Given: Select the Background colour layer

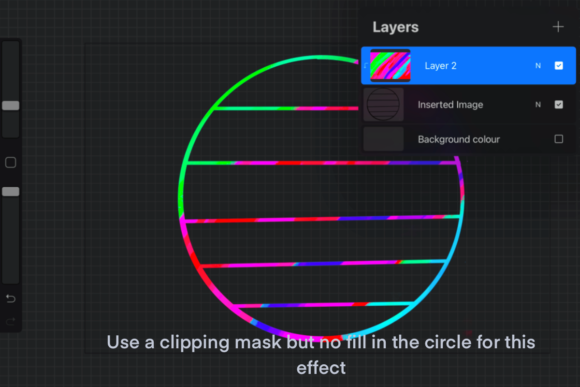Looking at the screenshot, I should (468, 139).
